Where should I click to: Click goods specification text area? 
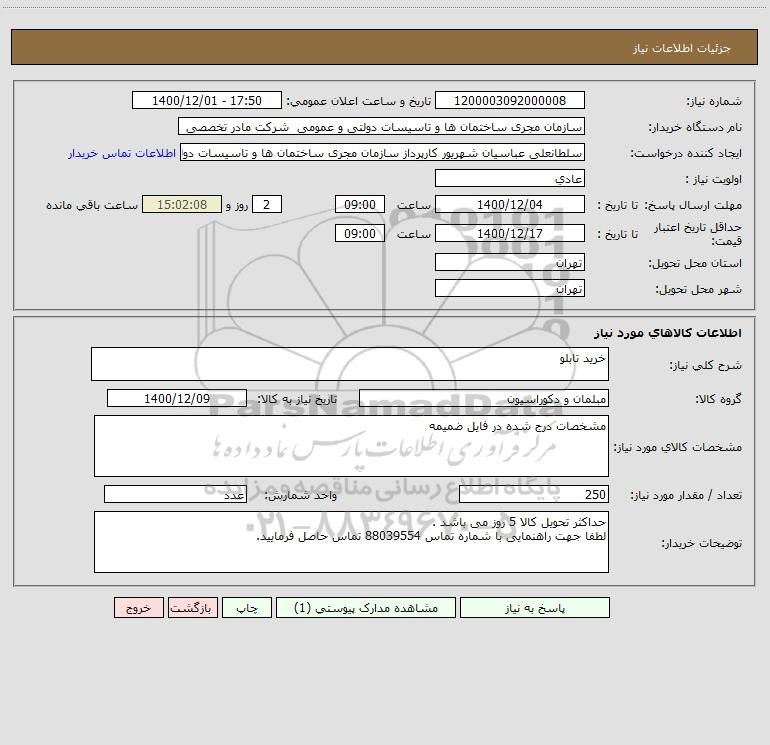click(x=351, y=446)
